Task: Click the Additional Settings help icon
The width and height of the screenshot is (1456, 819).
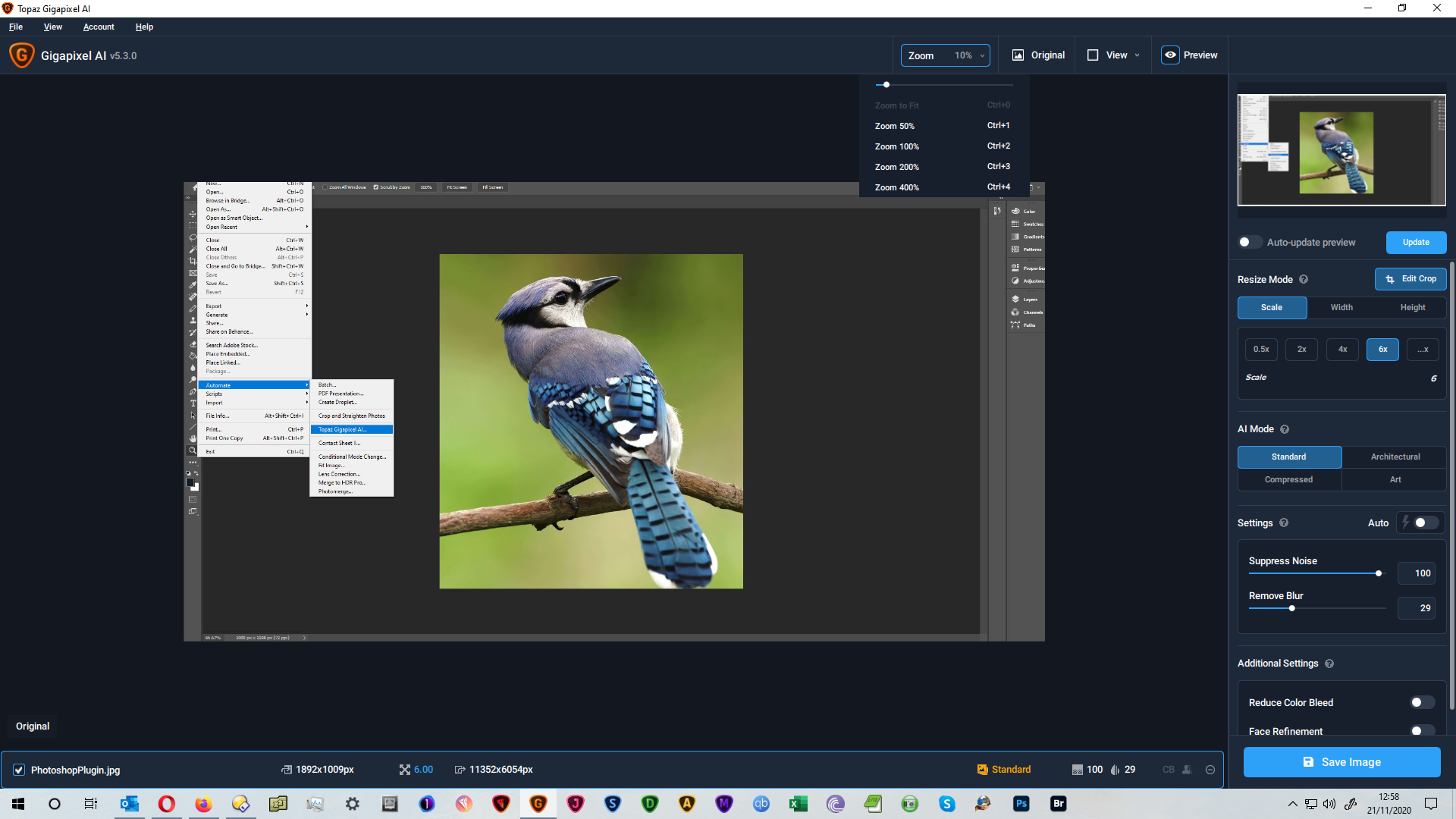Action: click(x=1329, y=664)
